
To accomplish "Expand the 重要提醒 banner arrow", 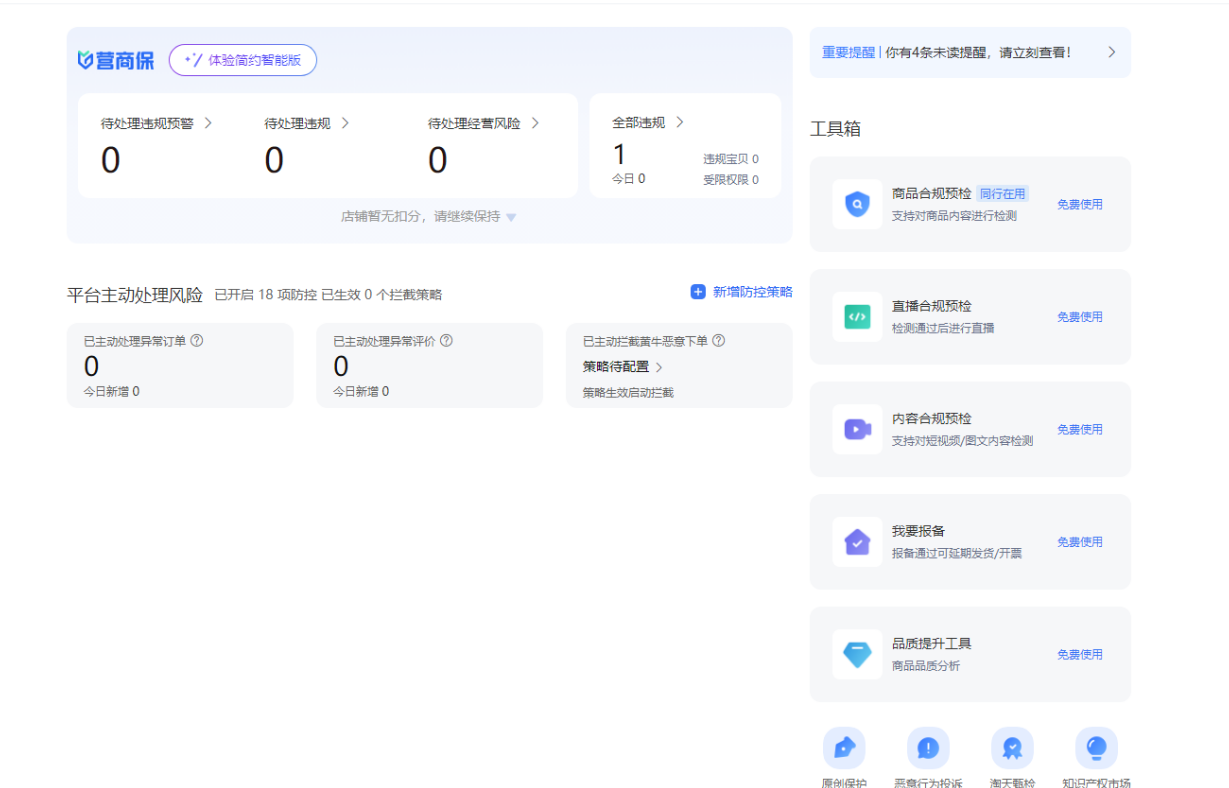I will (1111, 52).
